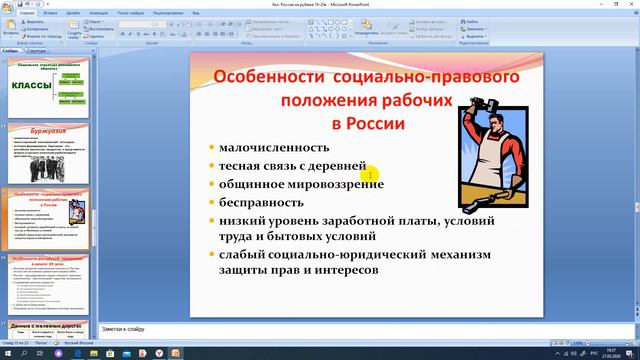
Task: Open File Explorer from taskbar
Action: (x=94, y=353)
